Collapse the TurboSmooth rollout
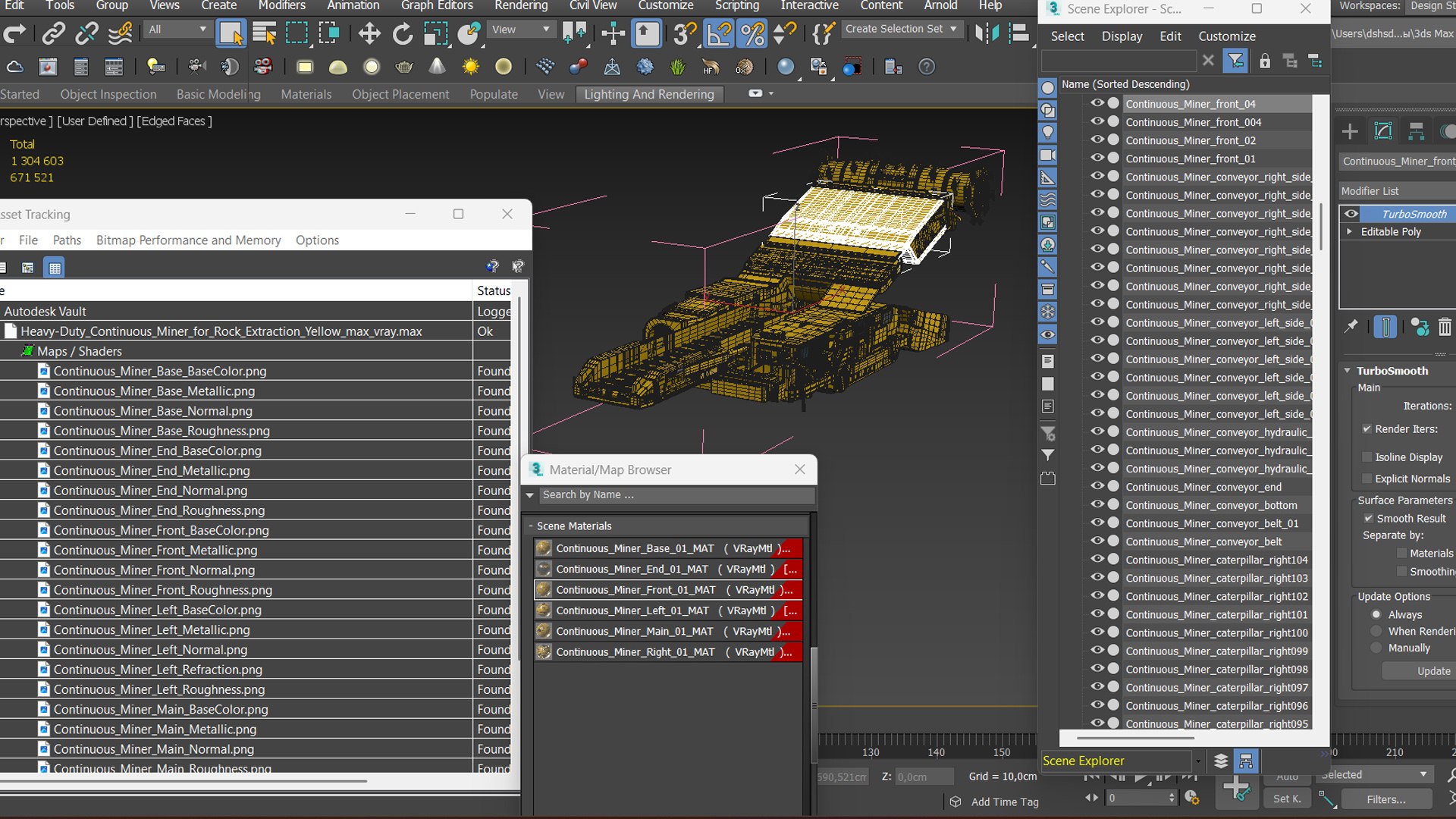Screen dimensions: 1456x819 point(1348,371)
